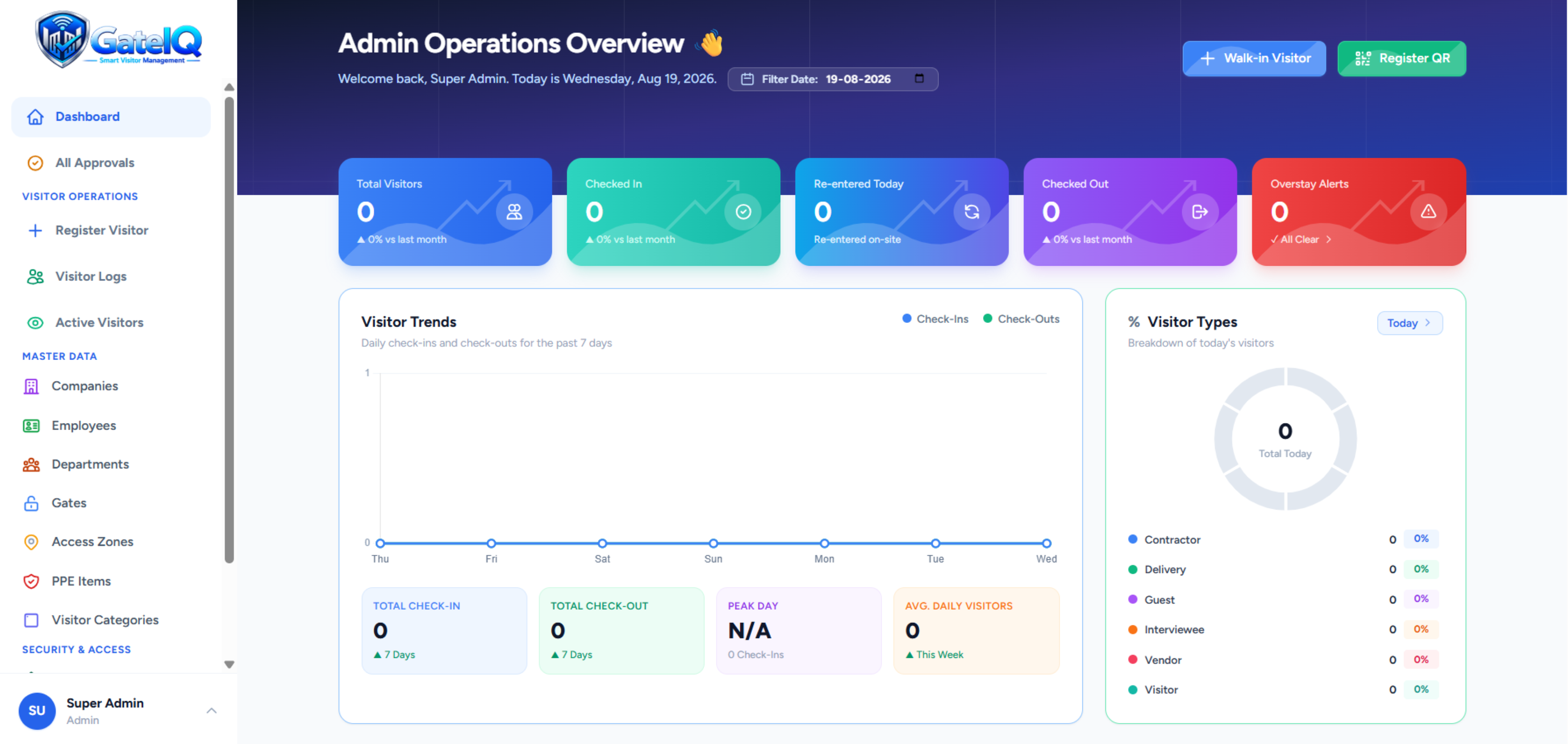Screen dimensions: 1568x744
Task: Click the Checked In checkmark icon
Action: [743, 212]
